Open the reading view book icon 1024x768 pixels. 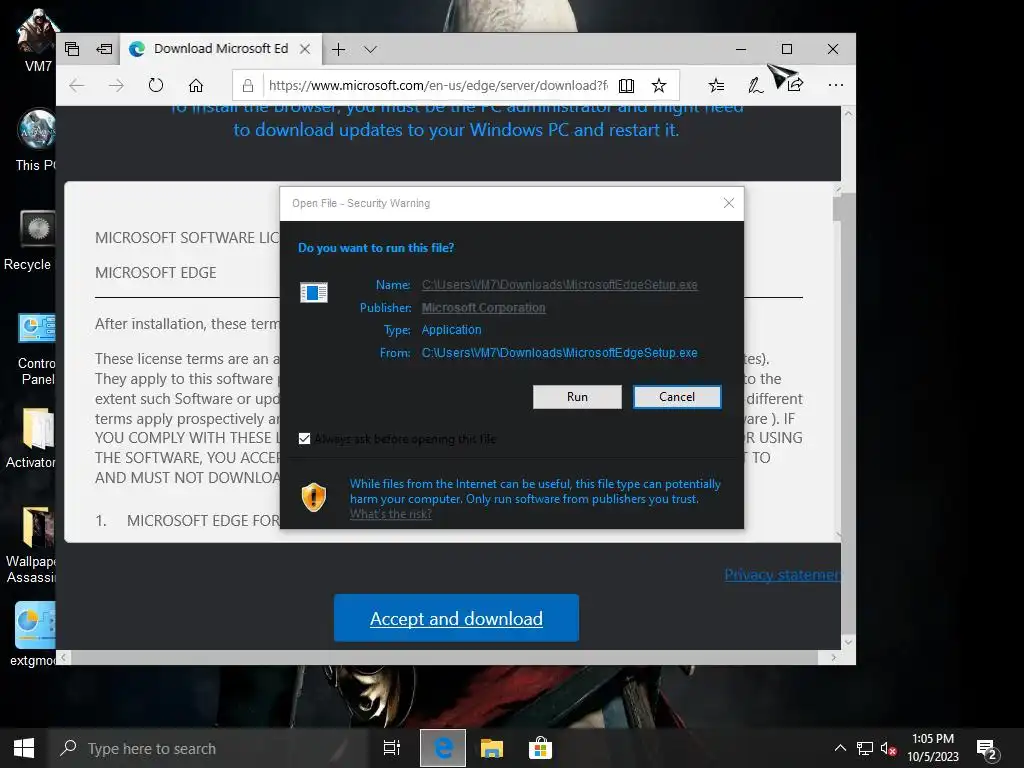[626, 86]
